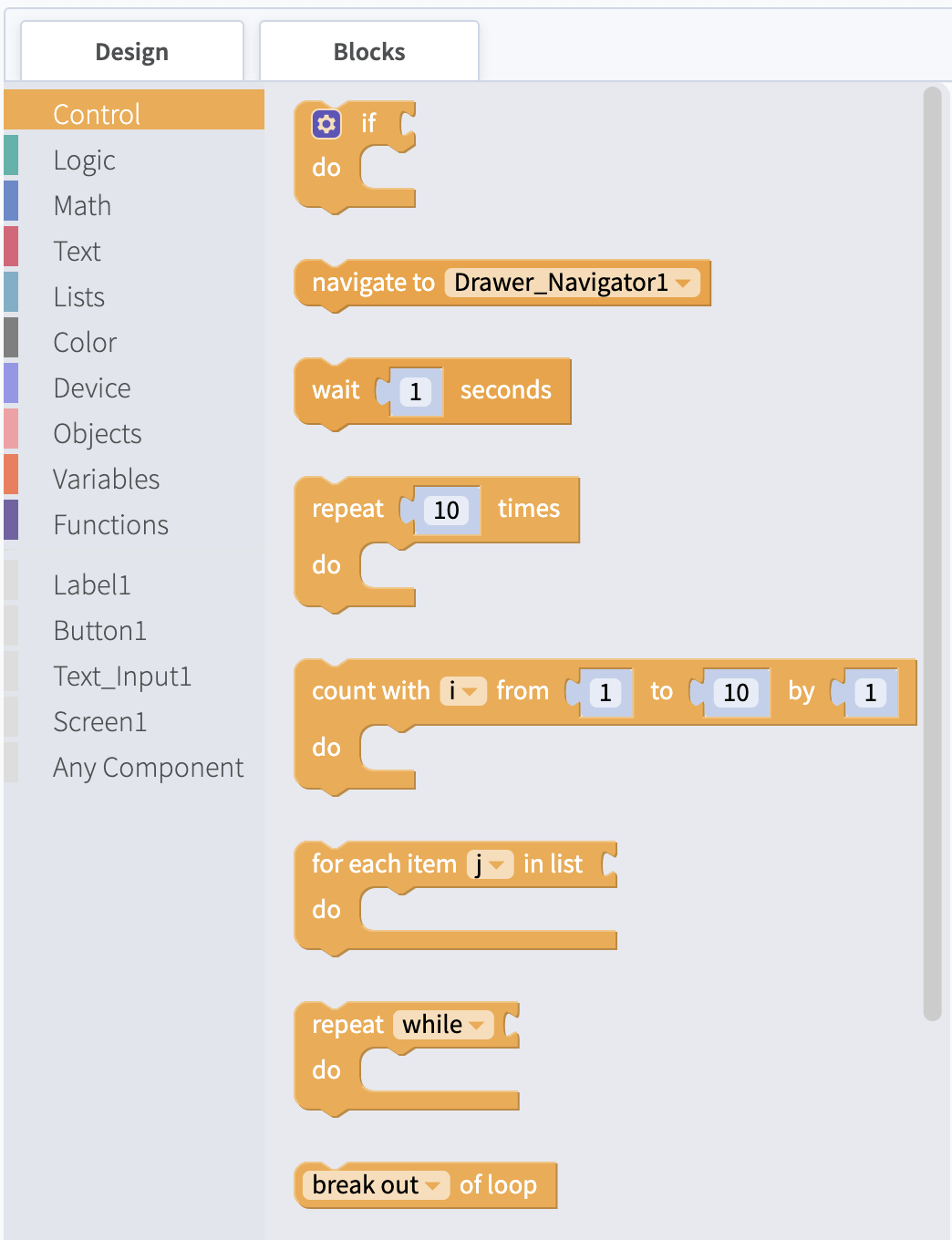Select the Math blocks category

pyautogui.click(x=81, y=205)
